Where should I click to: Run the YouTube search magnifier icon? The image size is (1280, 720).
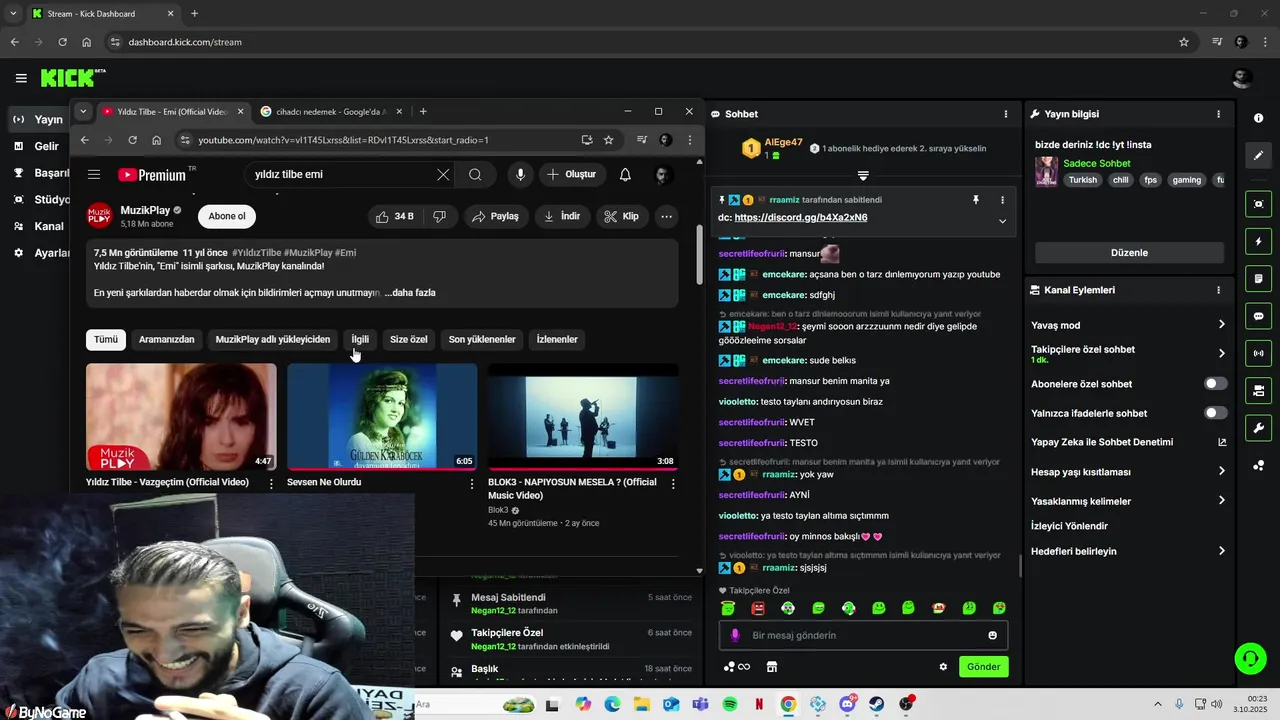coord(475,174)
